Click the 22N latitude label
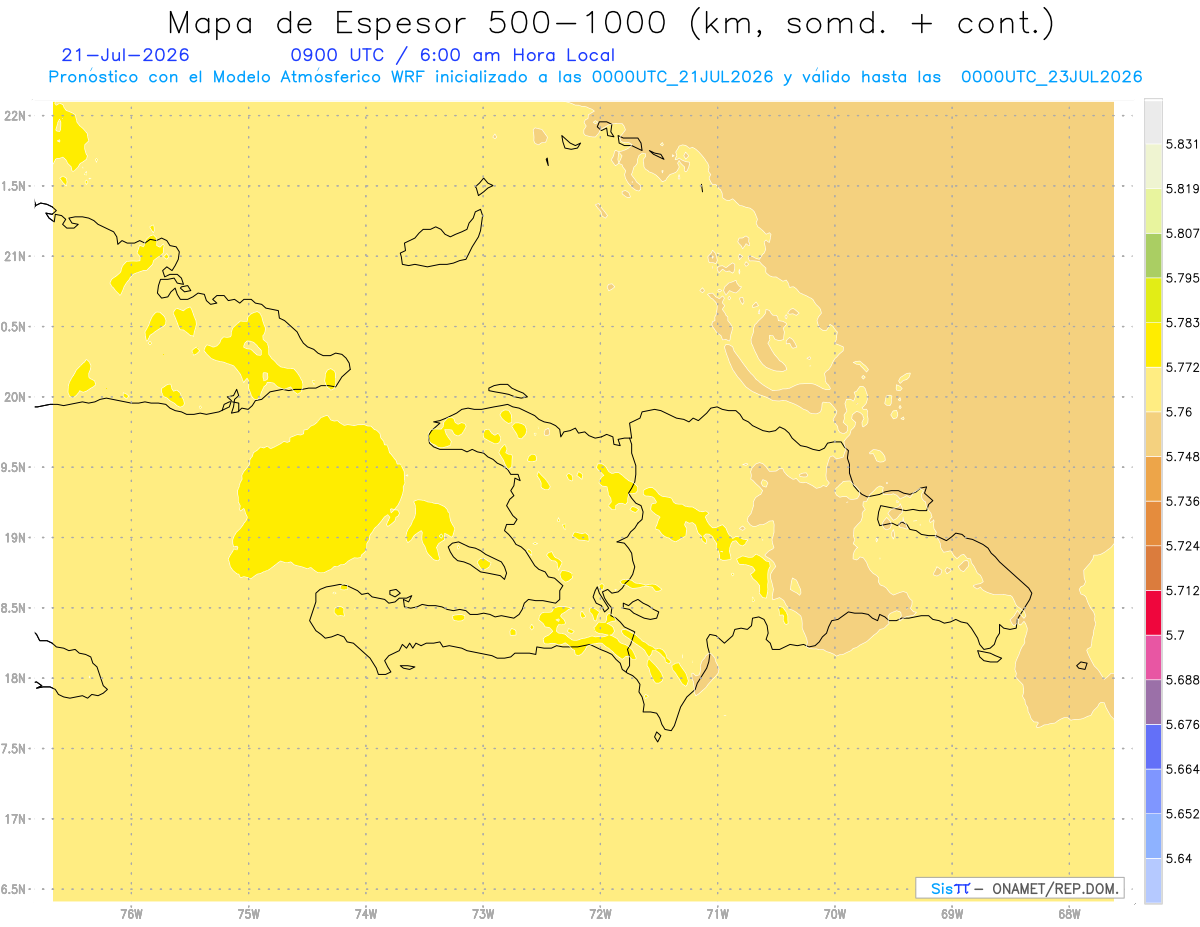The width and height of the screenshot is (1200, 927). click(x=15, y=116)
